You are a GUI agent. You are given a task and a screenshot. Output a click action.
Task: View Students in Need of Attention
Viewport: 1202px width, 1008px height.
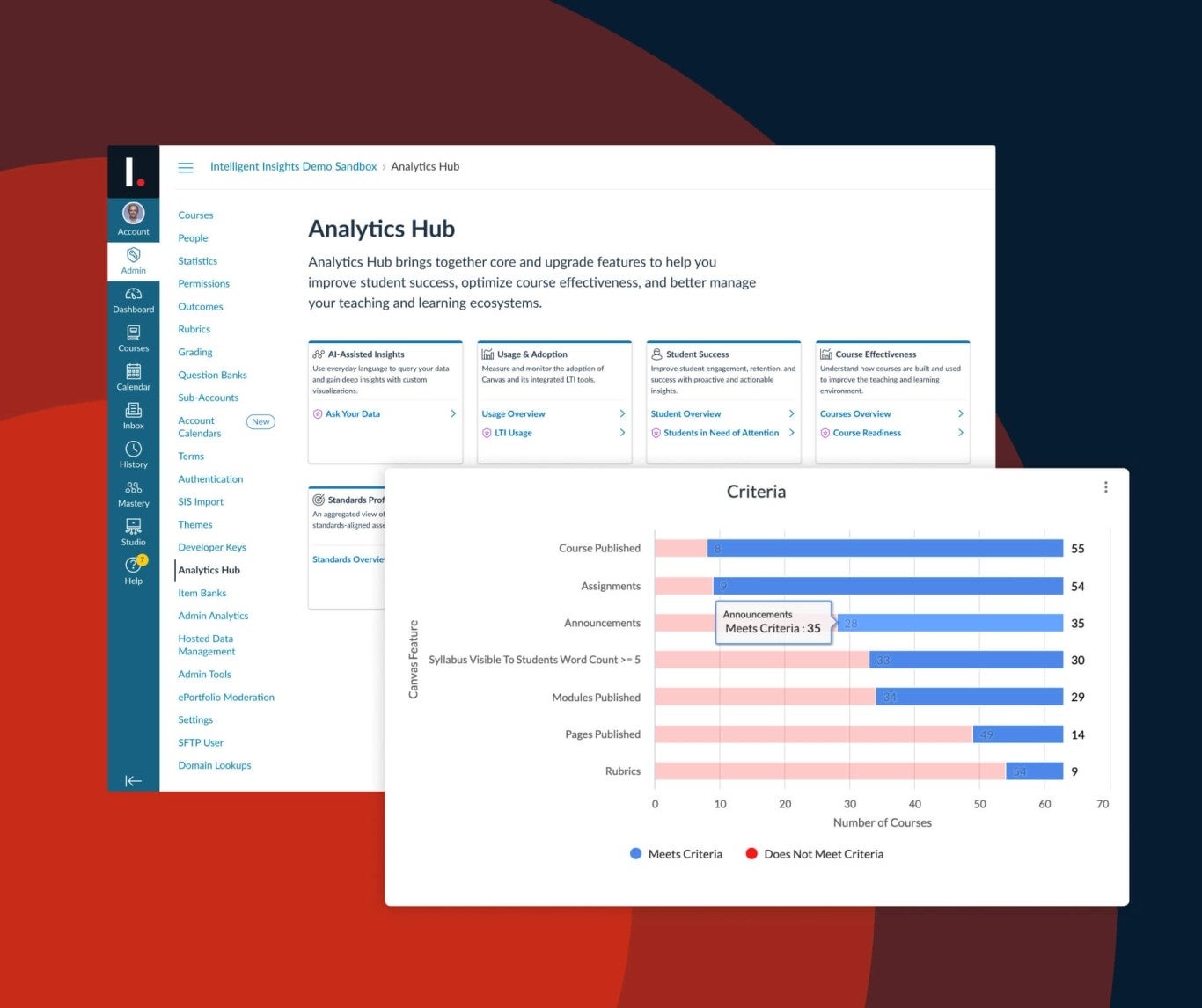click(721, 433)
